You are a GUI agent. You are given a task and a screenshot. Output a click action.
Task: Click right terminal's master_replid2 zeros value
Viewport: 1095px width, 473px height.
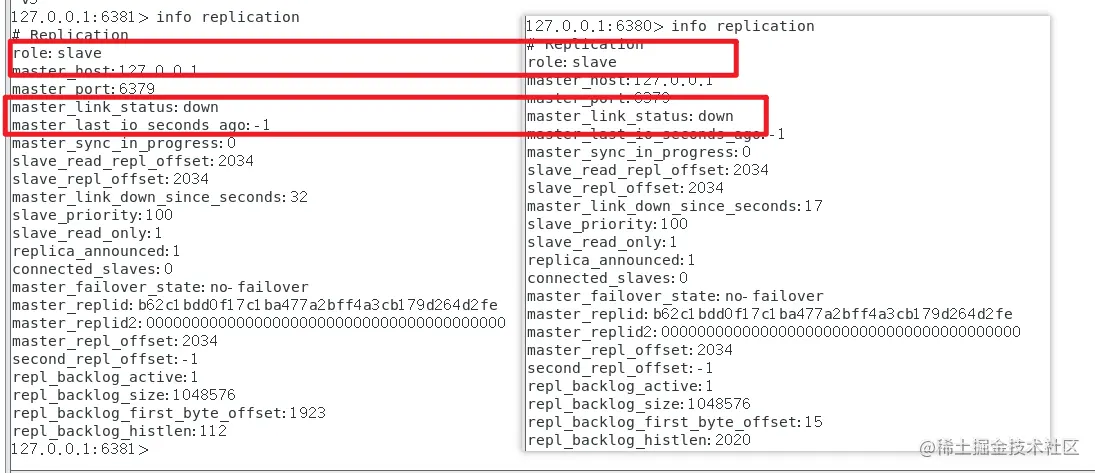point(841,332)
